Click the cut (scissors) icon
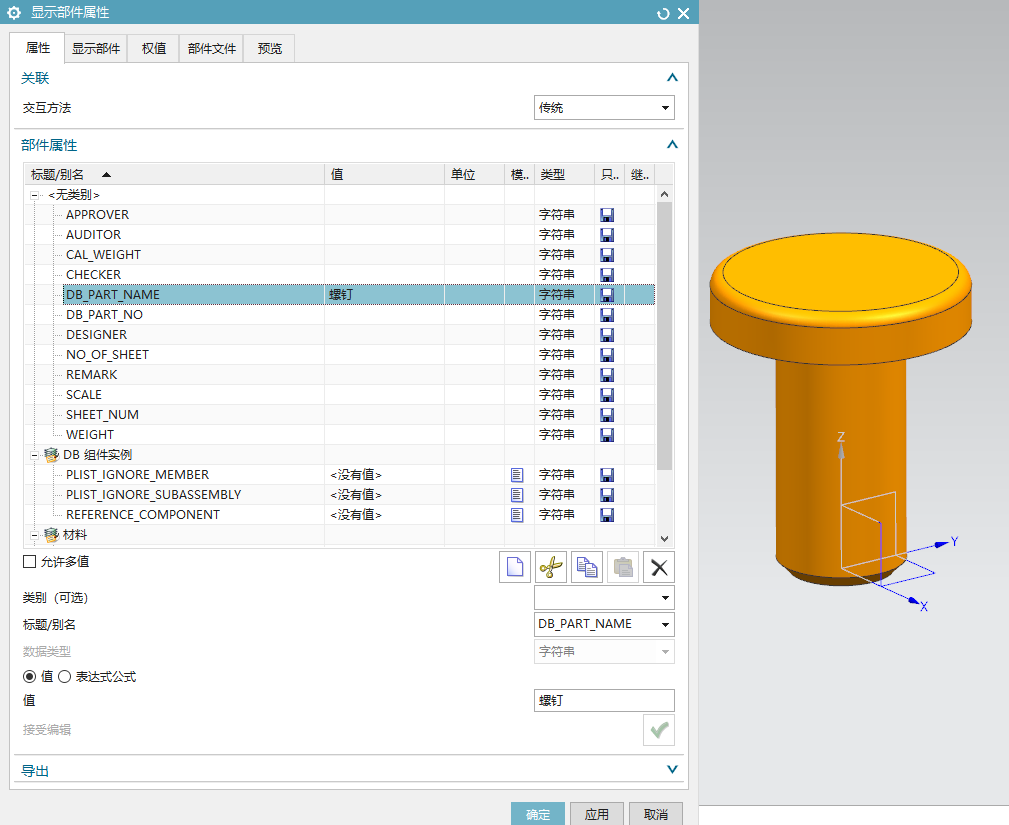The height and width of the screenshot is (825, 1009). click(551, 567)
